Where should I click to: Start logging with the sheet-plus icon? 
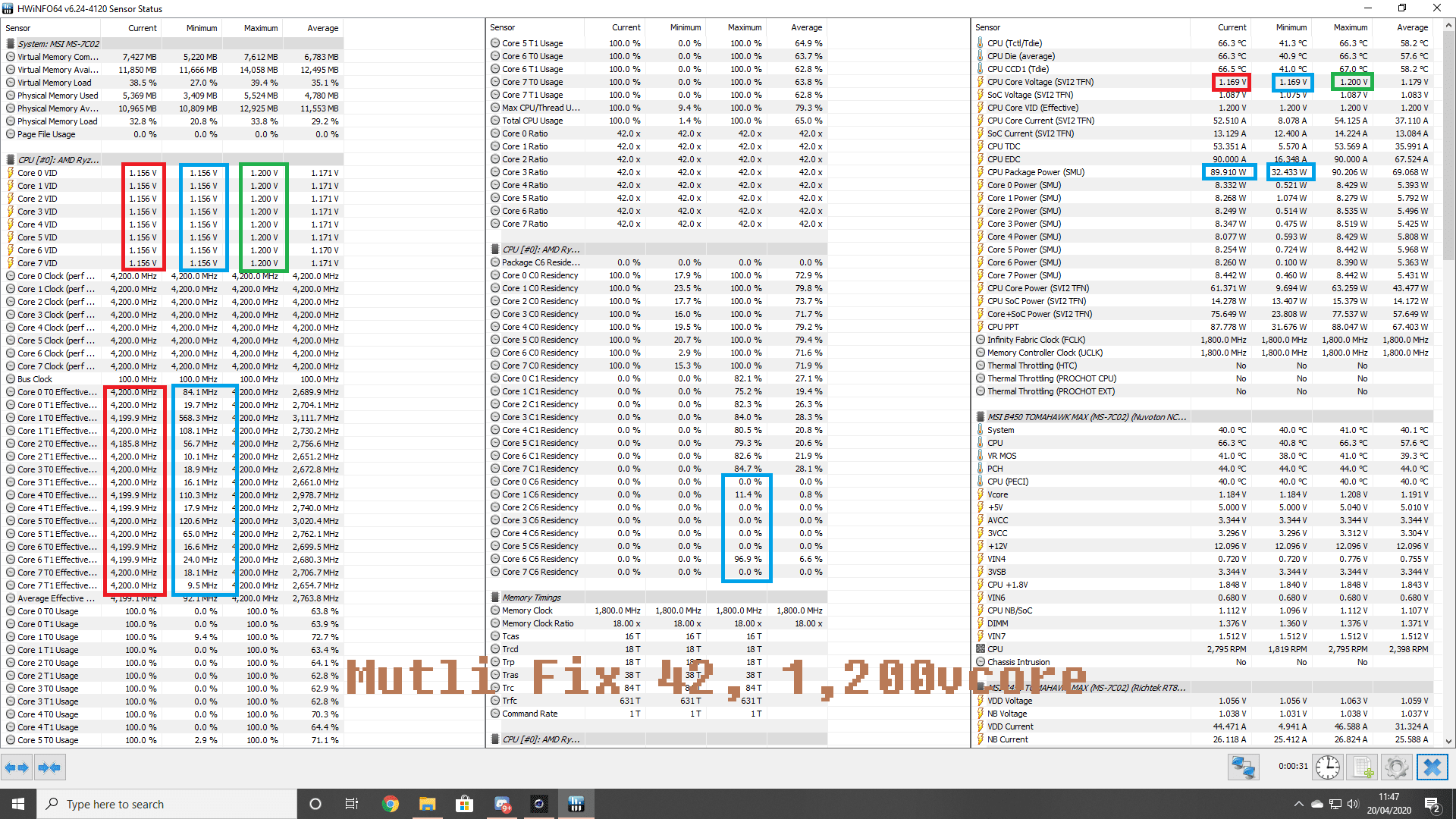click(1363, 767)
